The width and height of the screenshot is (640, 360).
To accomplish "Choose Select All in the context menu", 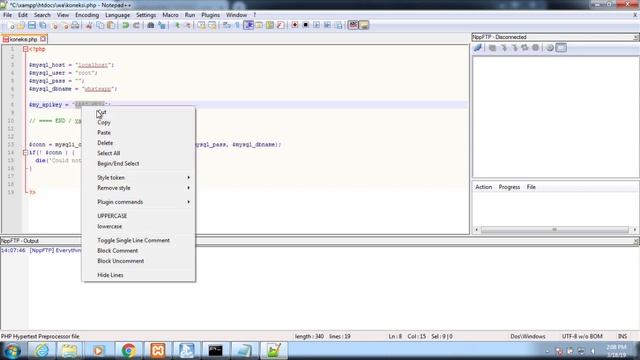I will [x=138, y=153].
